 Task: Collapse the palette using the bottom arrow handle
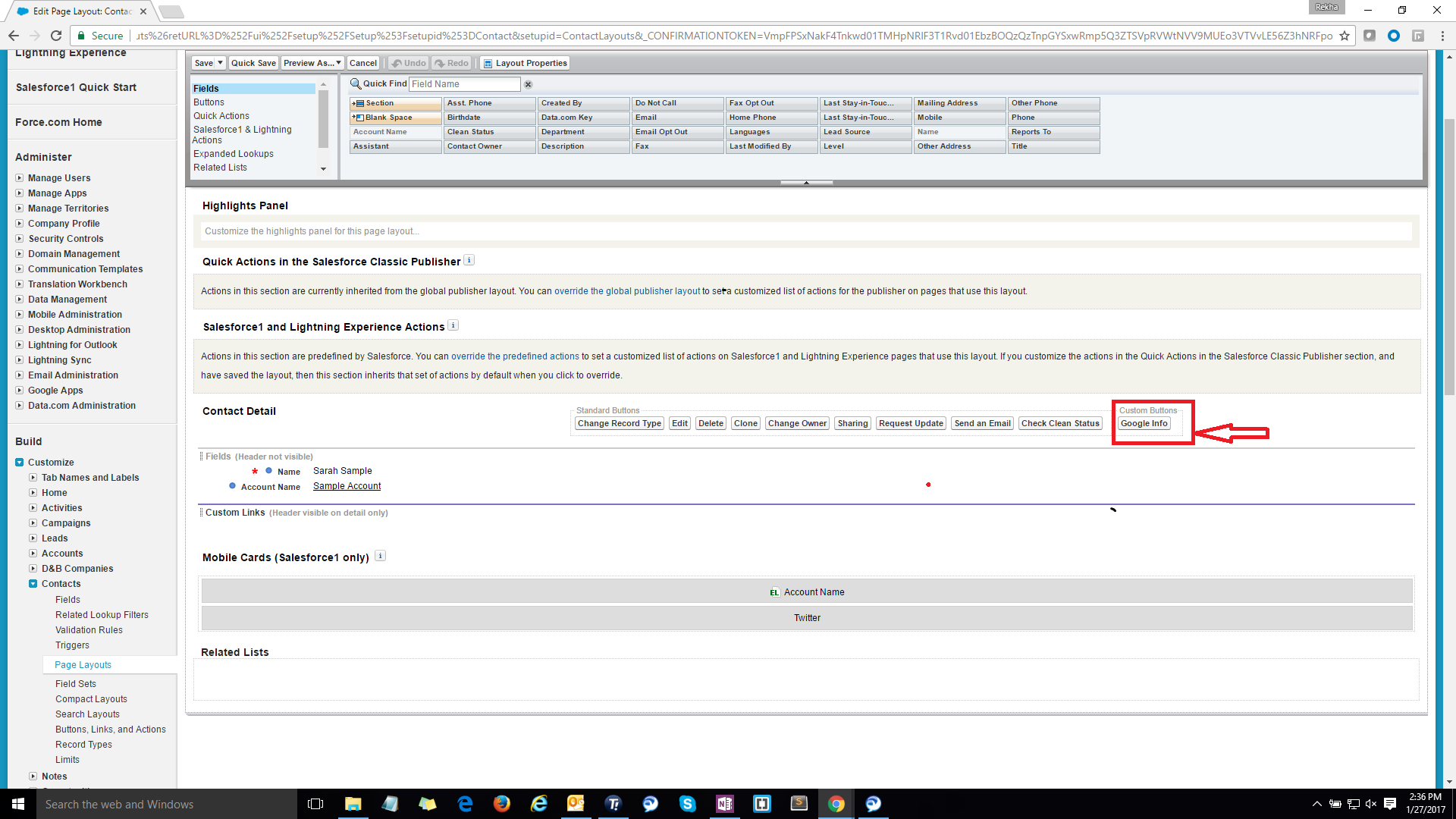point(806,183)
